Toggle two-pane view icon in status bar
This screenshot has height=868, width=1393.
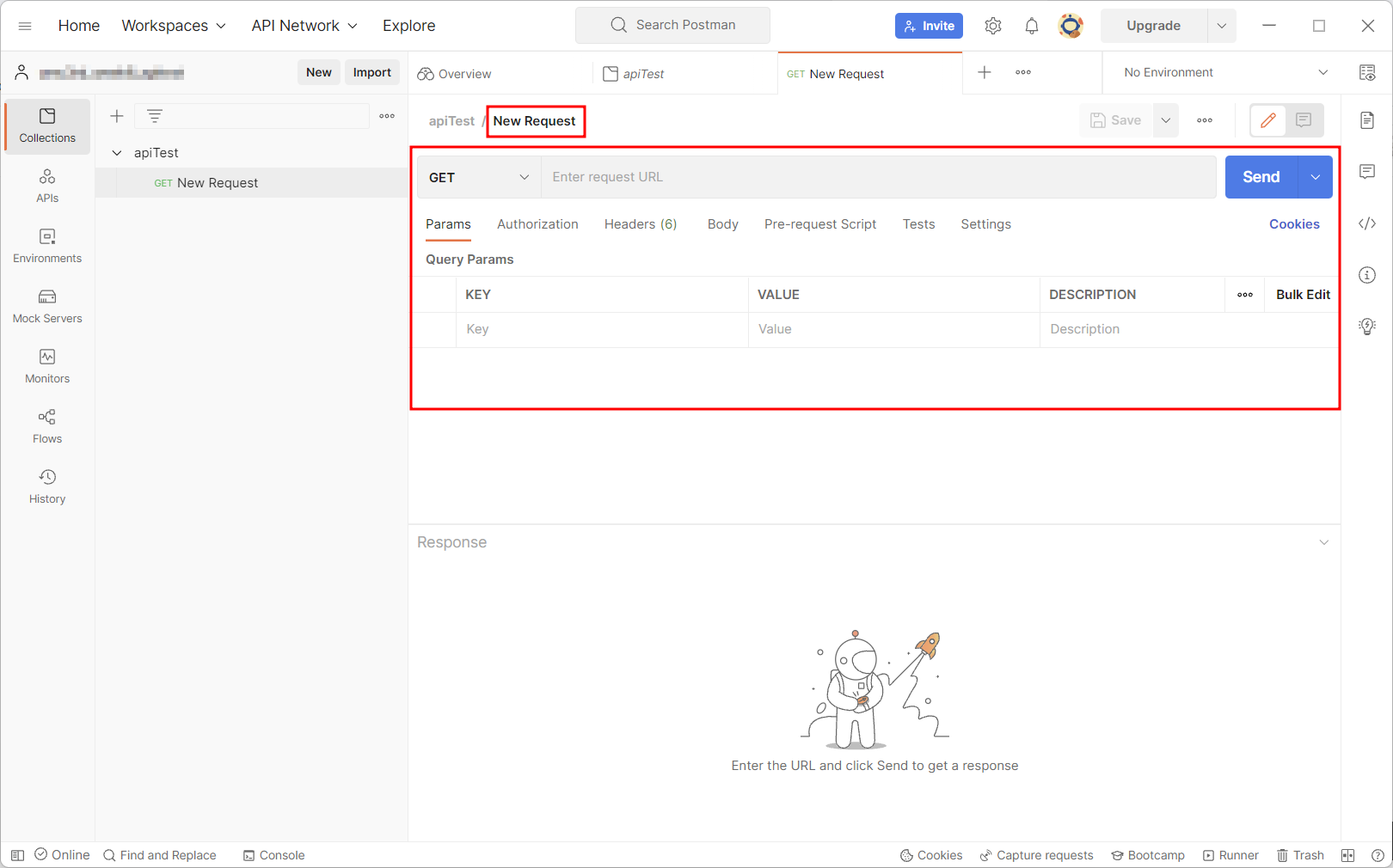[1348, 855]
